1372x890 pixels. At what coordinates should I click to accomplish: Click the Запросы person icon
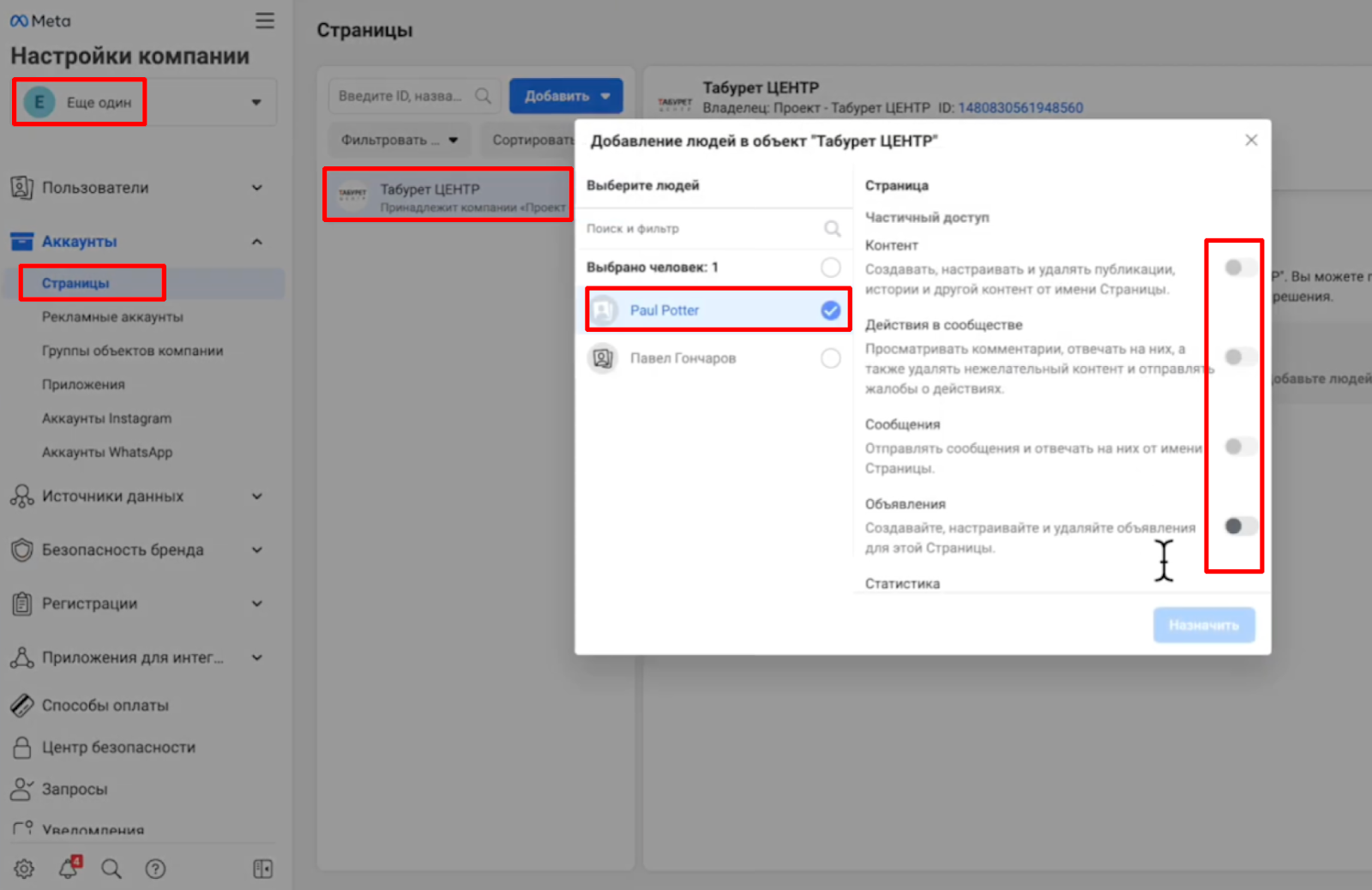22,789
